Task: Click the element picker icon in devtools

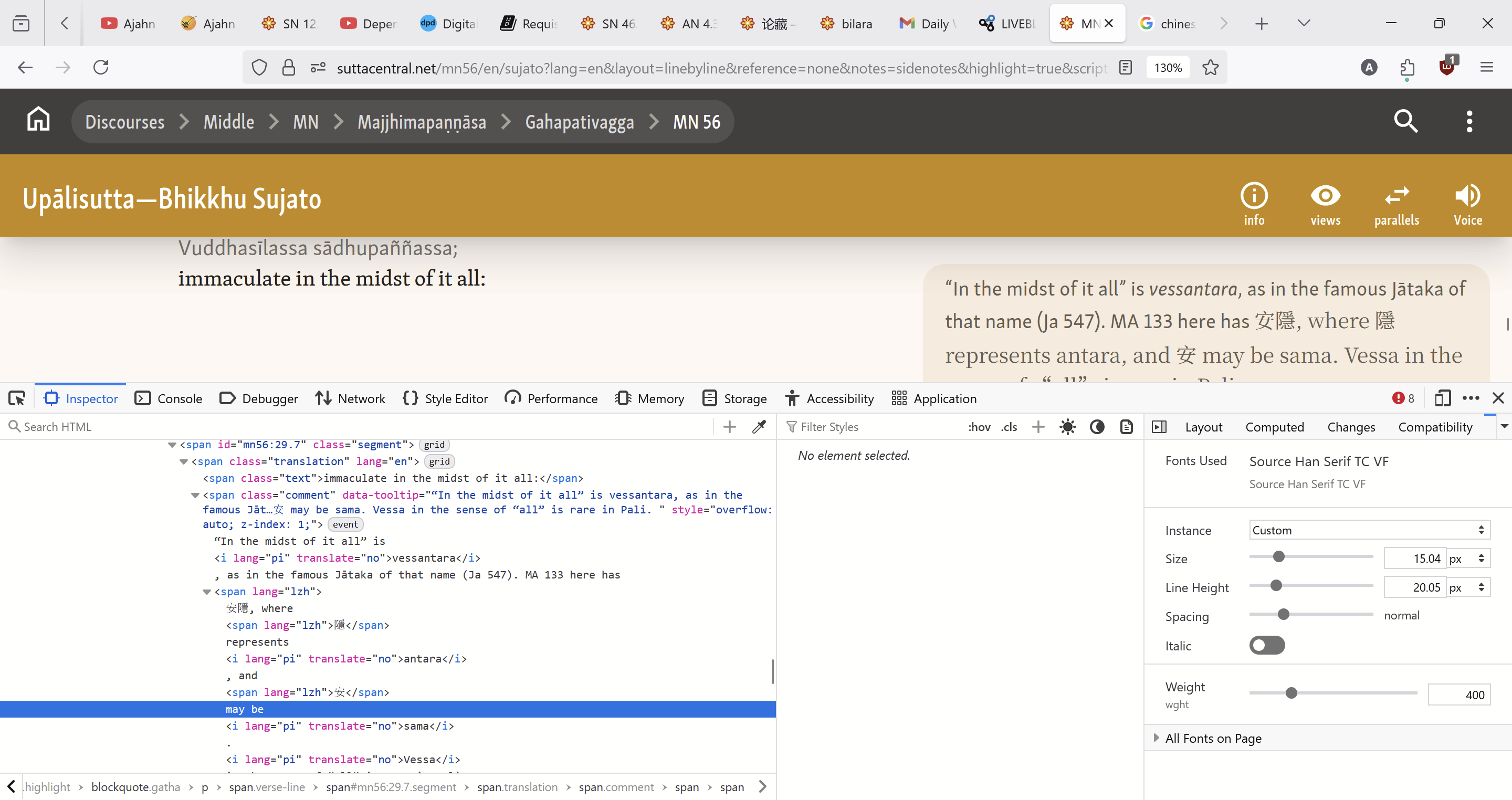Action: 16,398
